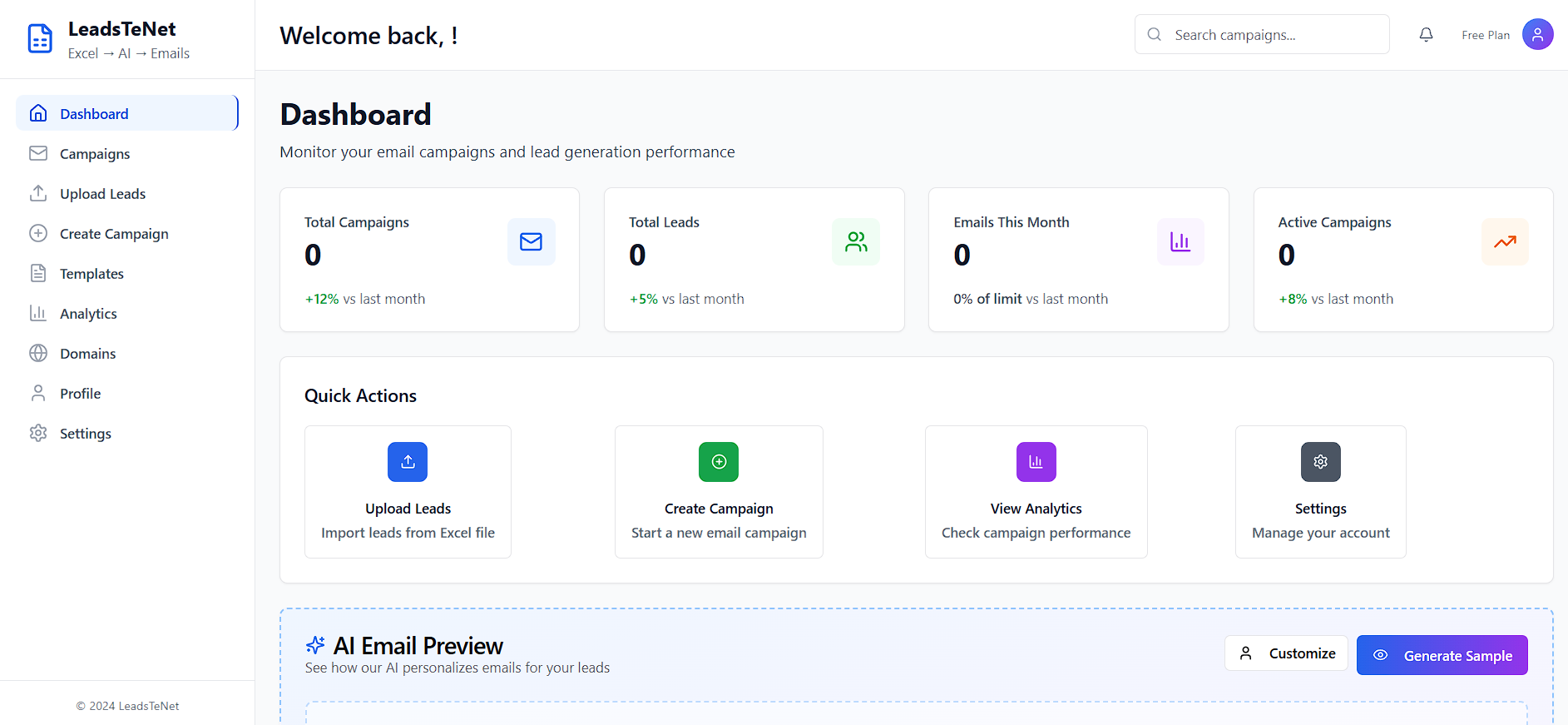Screen dimensions: 1568x725
Task: Click the eye icon in Generate Sample button
Action: (1381, 655)
